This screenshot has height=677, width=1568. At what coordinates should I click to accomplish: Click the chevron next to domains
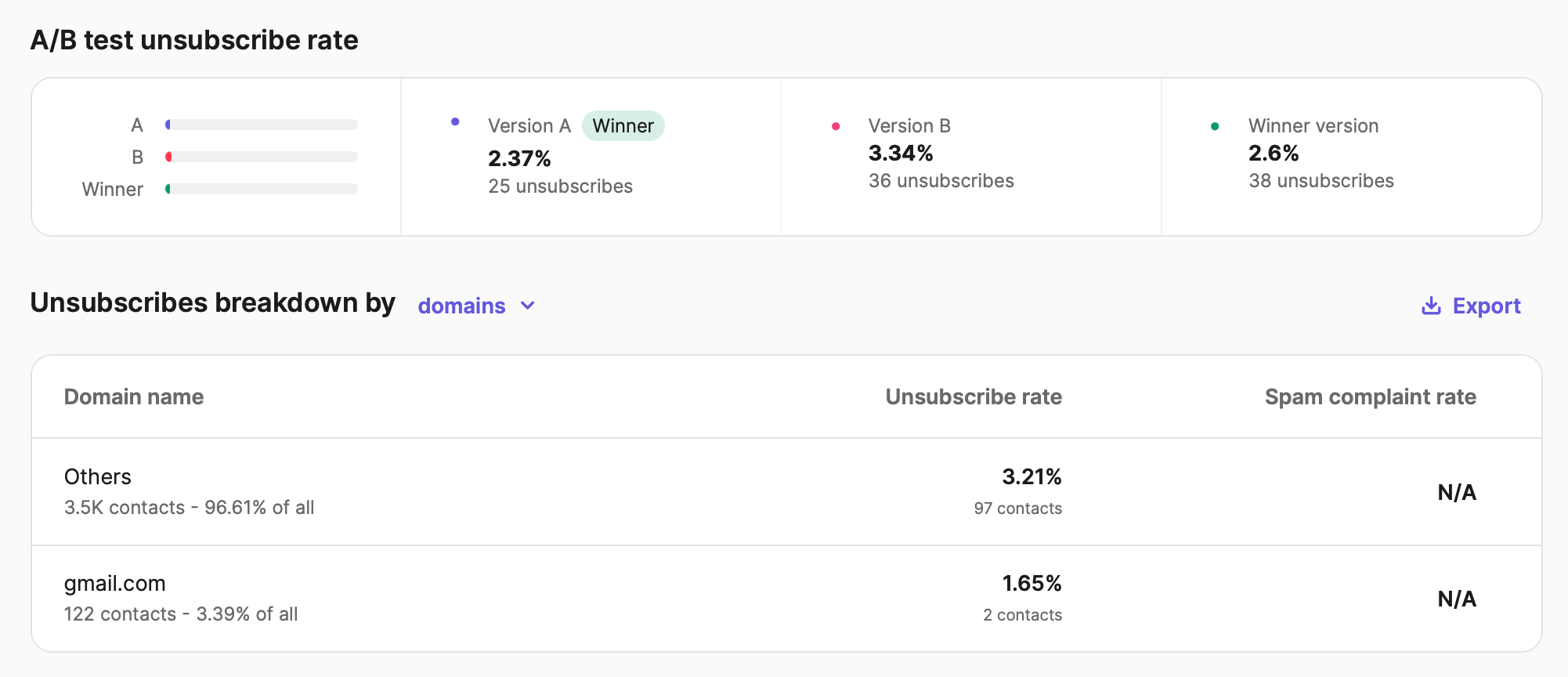[x=527, y=306]
